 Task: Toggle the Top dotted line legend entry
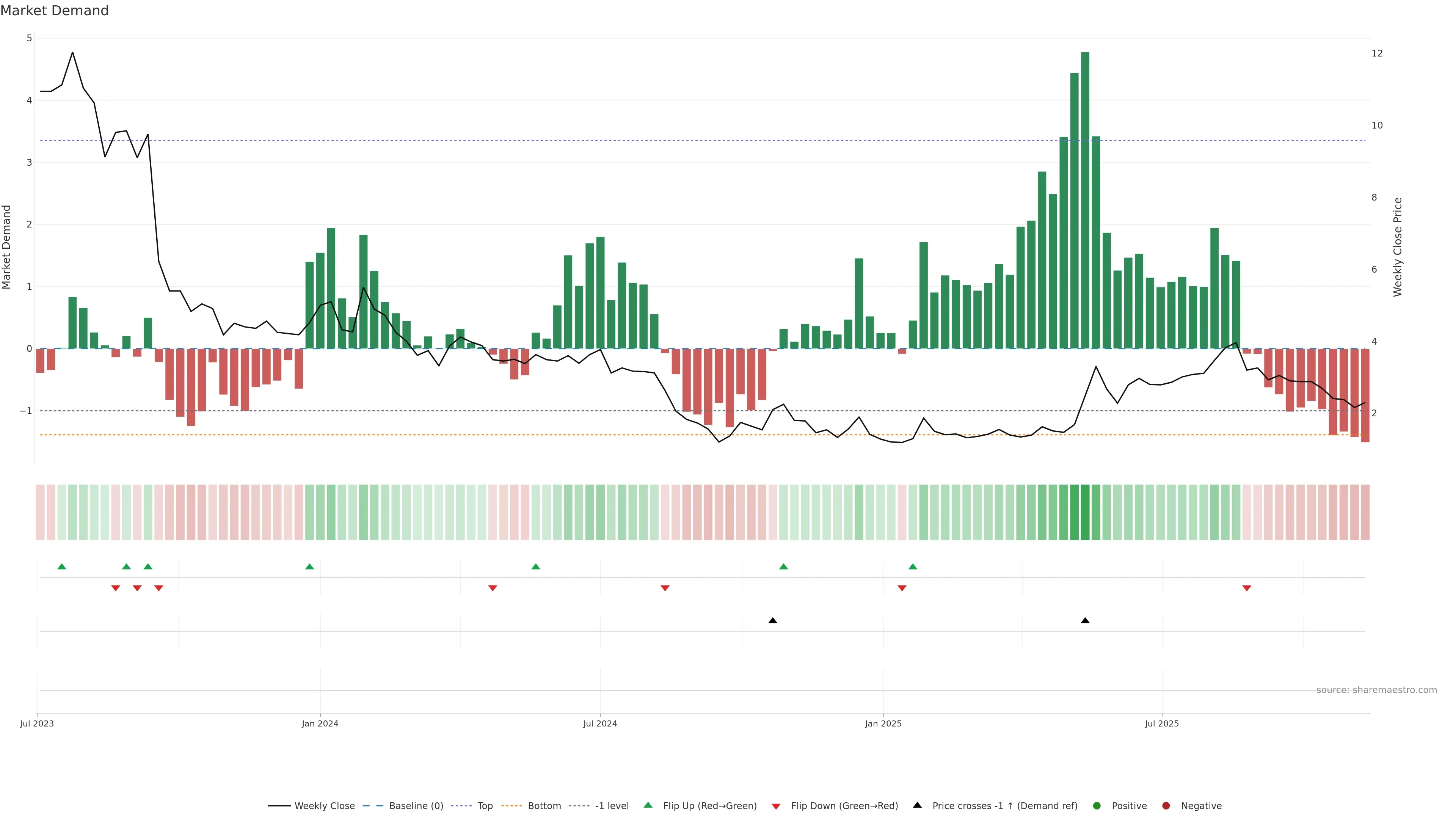(x=485, y=805)
